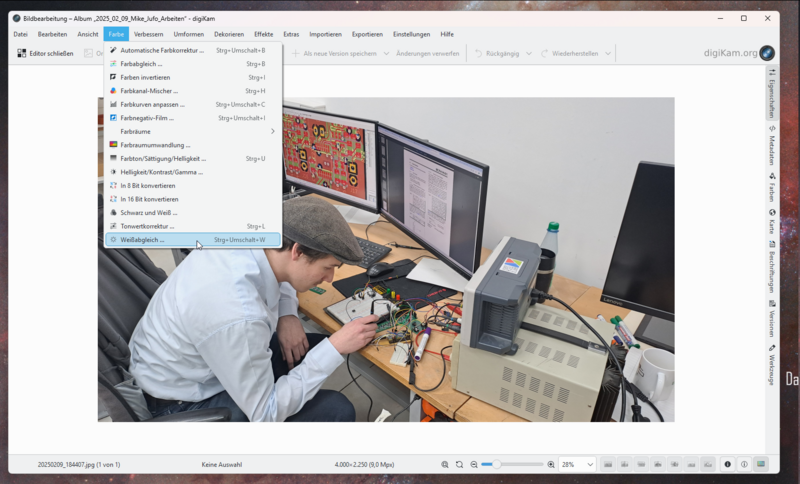The image size is (800, 484).
Task: Click the Keine Auswahl status text
Action: 221,465
